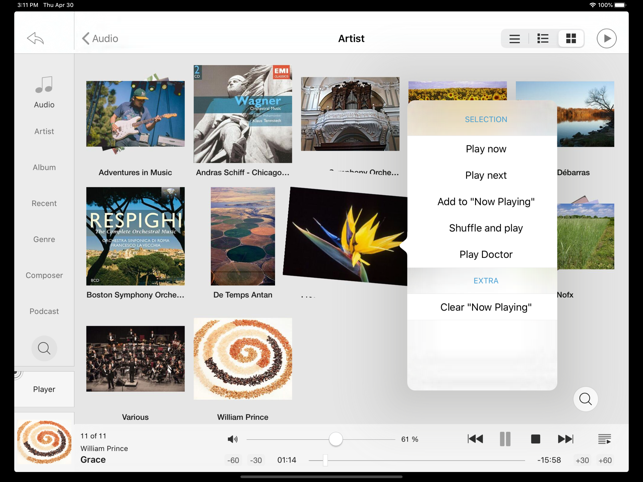The height and width of the screenshot is (482, 643).
Task: Open Boston Symphony Respighi cover
Action: point(135,236)
